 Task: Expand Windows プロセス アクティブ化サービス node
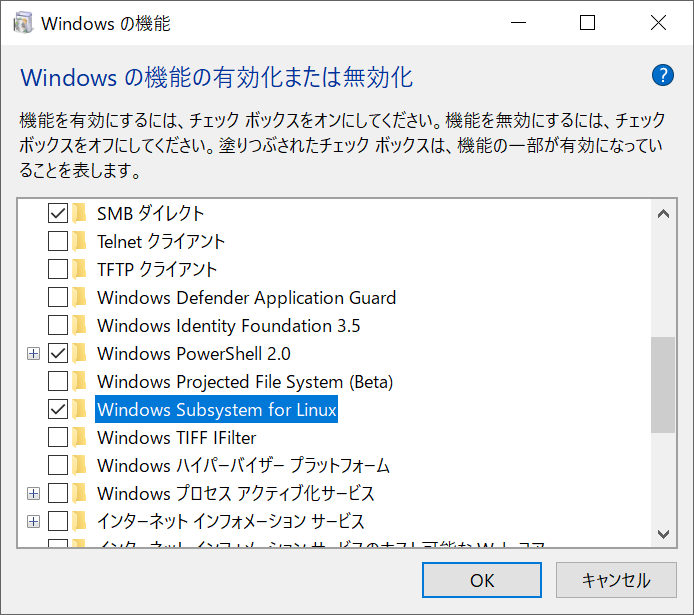point(34,494)
